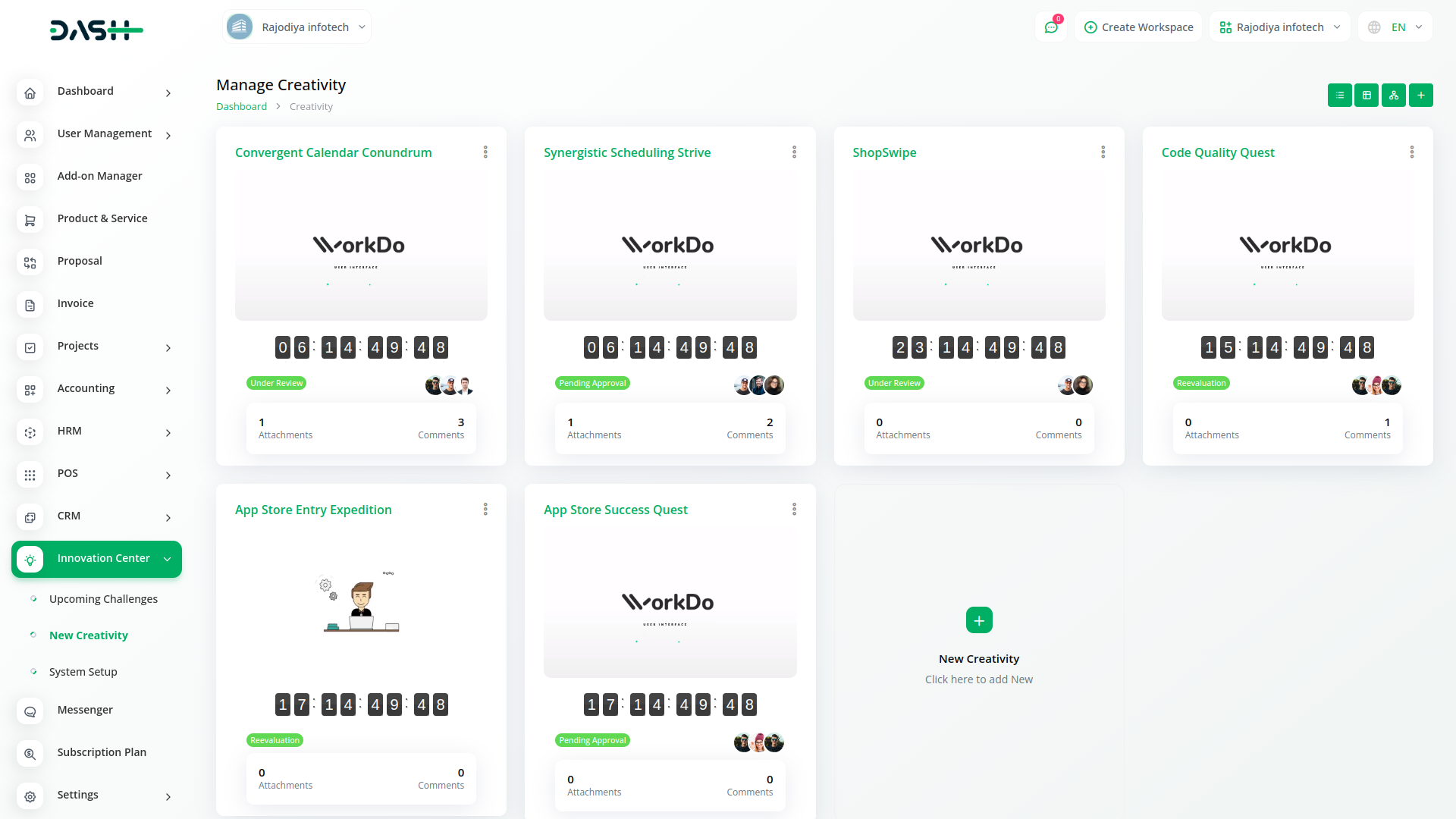Select System Setup submenu item

[83, 672]
